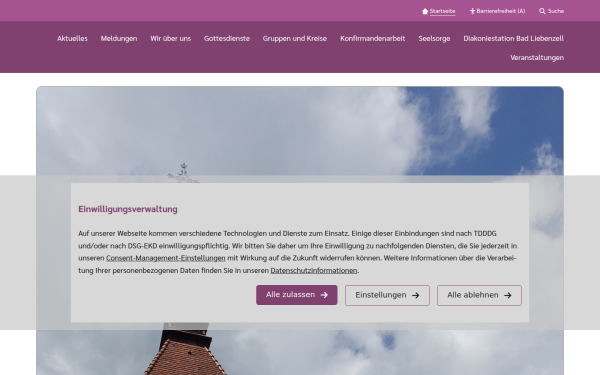This screenshot has width=600, height=375.
Task: Open the Aktuelles menu item
Action: pos(72,38)
